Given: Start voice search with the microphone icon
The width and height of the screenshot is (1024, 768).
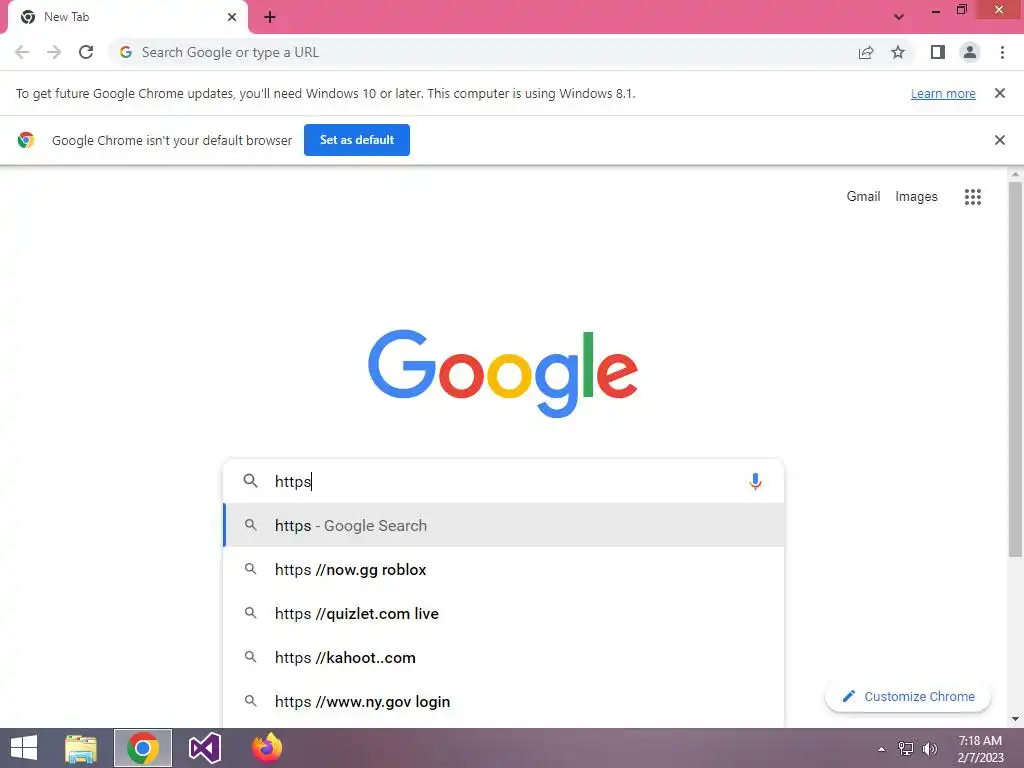Looking at the screenshot, I should point(755,481).
